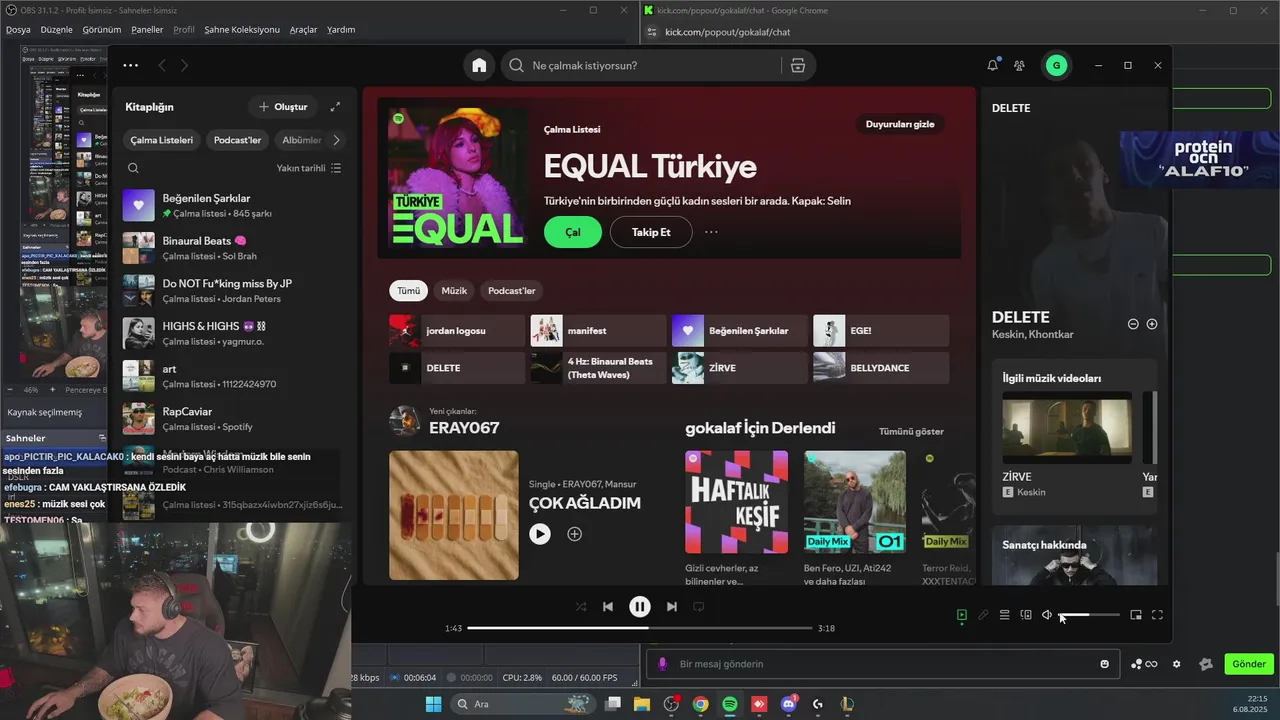1280x720 pixels.
Task: Open OBS Dosya menu
Action: coord(18,29)
